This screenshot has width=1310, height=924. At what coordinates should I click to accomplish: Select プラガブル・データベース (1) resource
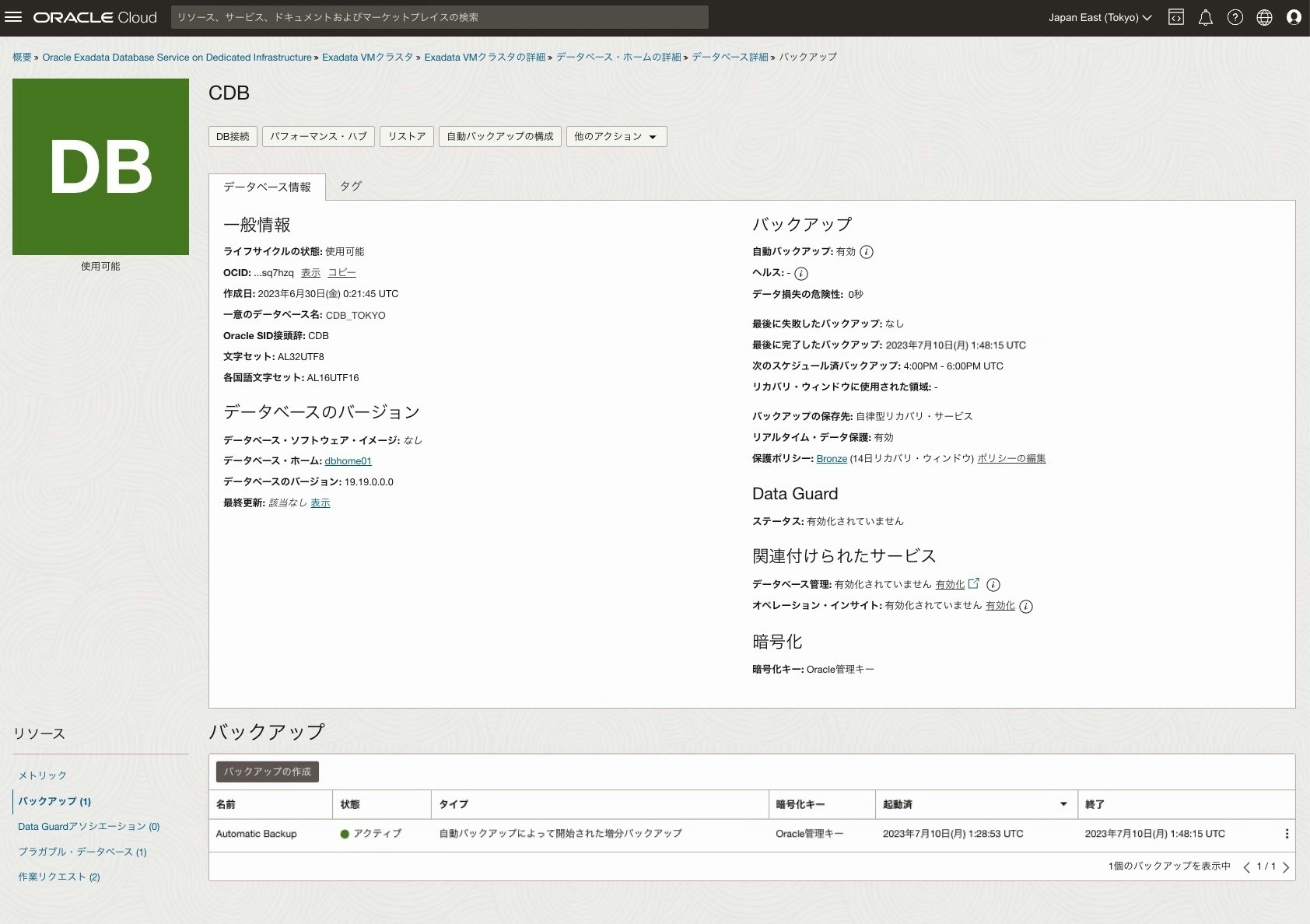pos(82,852)
